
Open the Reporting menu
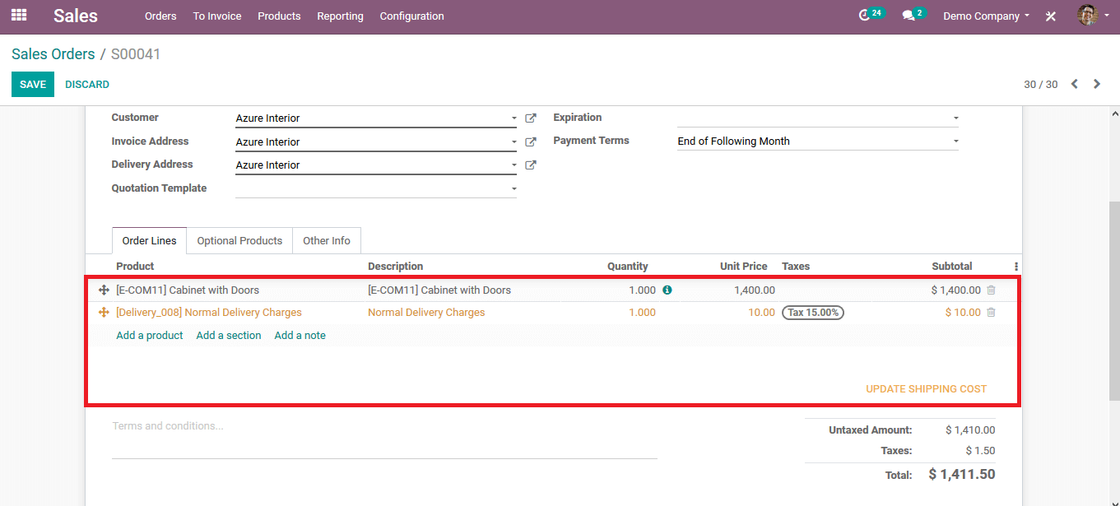tap(340, 16)
